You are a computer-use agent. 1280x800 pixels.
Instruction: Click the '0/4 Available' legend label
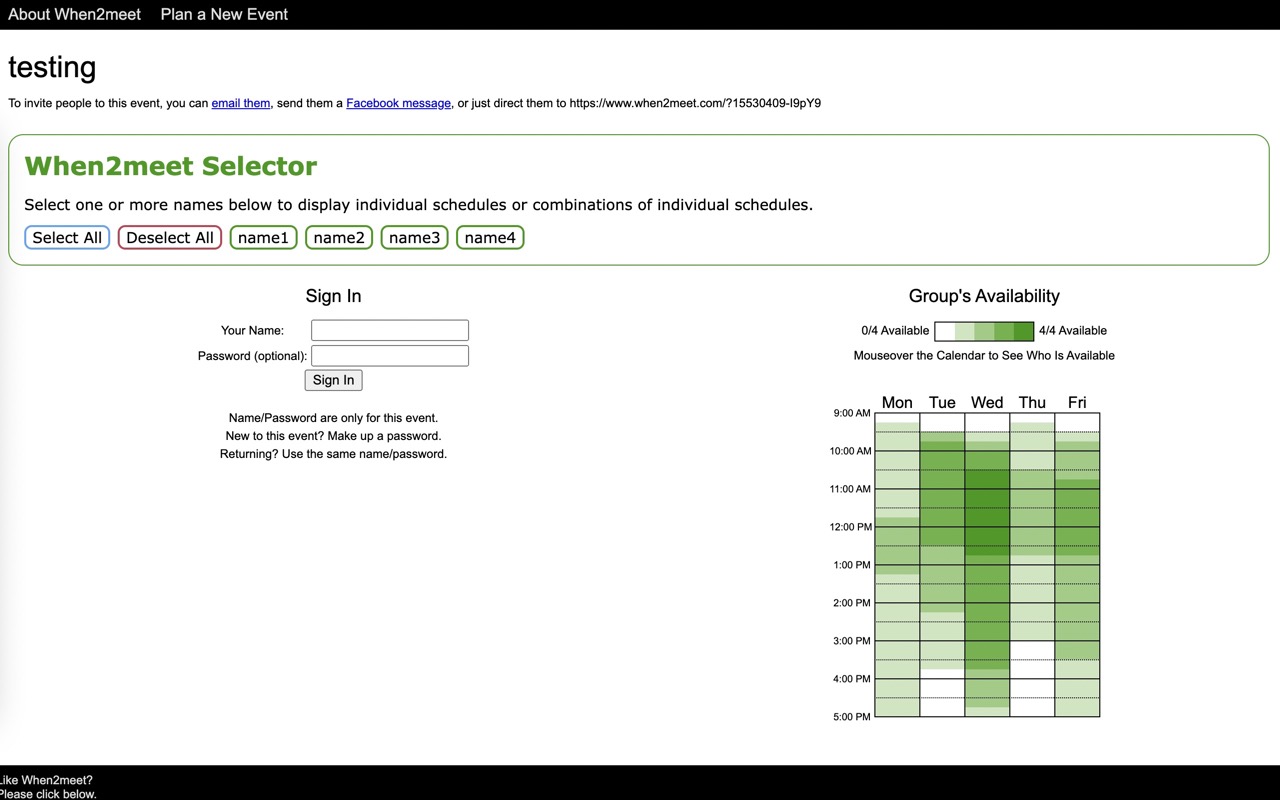click(895, 331)
